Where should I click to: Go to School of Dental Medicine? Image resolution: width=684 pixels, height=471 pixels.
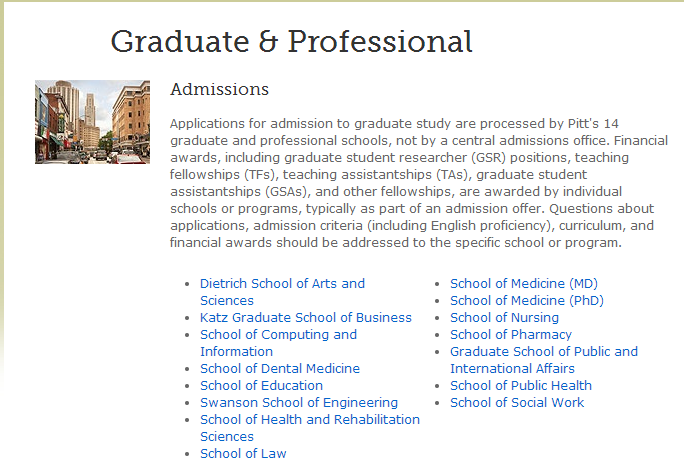pyautogui.click(x=280, y=369)
